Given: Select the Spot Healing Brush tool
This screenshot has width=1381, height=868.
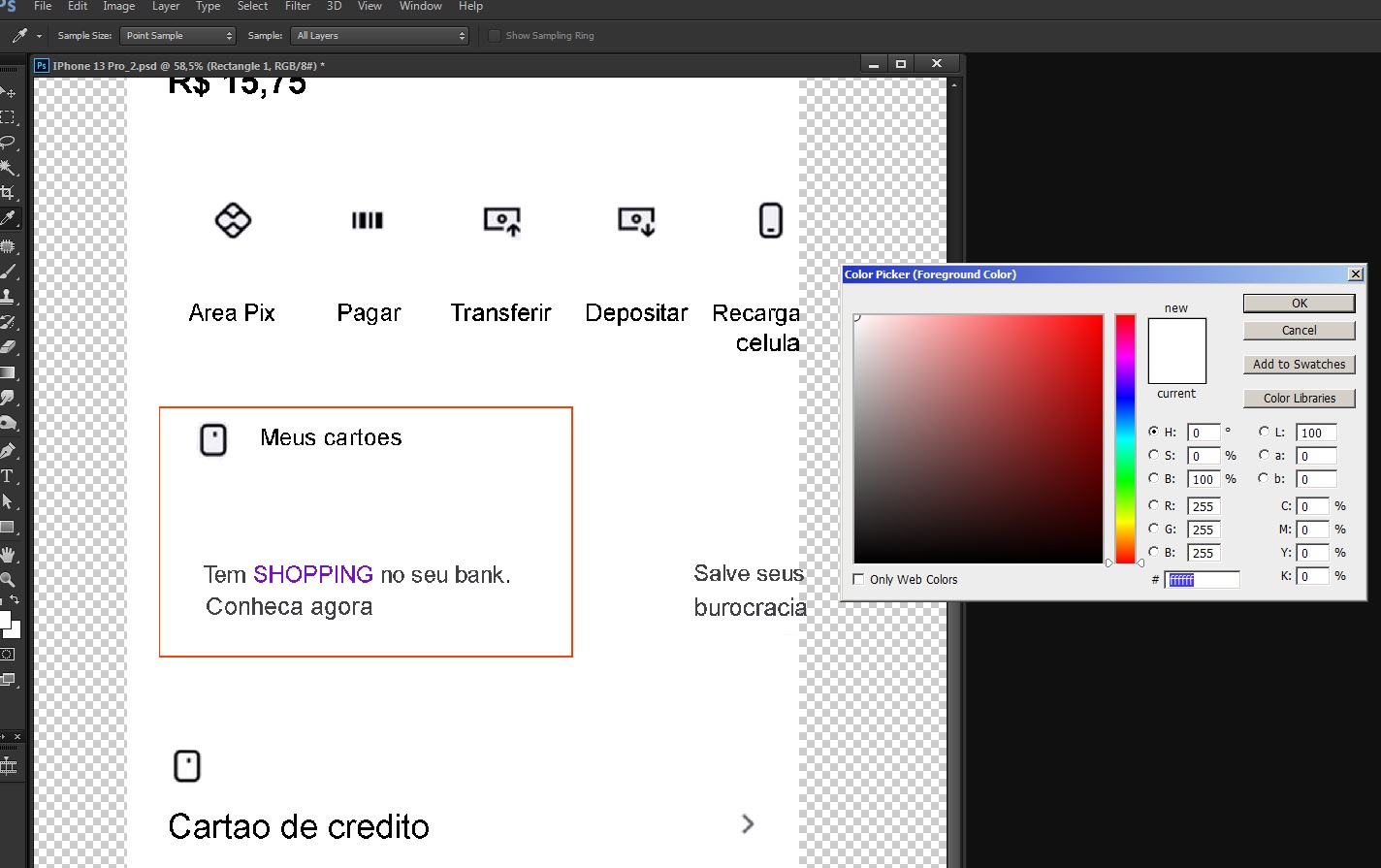Looking at the screenshot, I should (x=8, y=246).
